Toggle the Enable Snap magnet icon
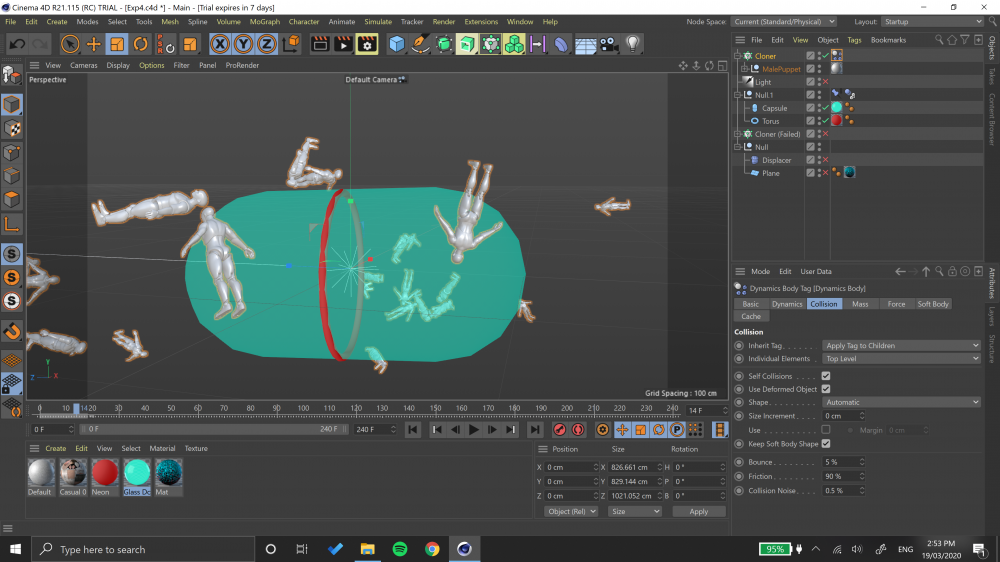This screenshot has height=562, width=1000. [11, 331]
